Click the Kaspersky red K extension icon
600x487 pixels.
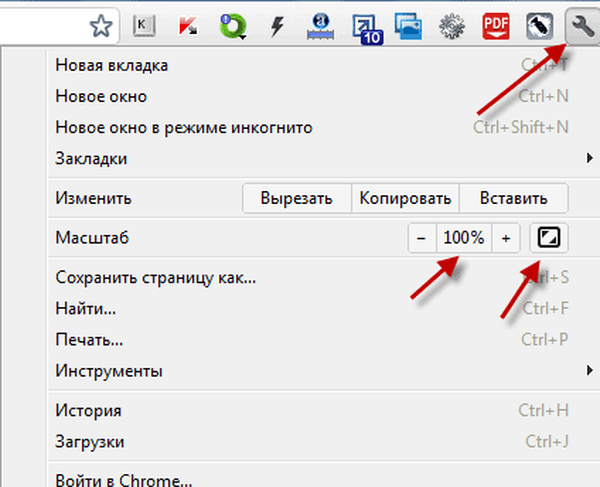point(187,26)
